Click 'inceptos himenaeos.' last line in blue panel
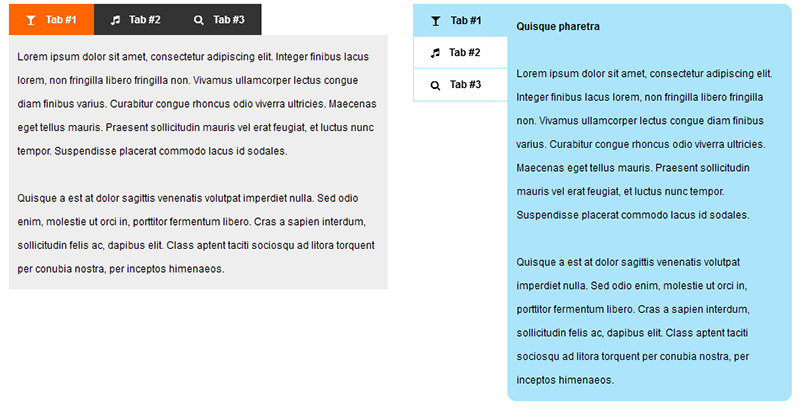 (x=565, y=380)
